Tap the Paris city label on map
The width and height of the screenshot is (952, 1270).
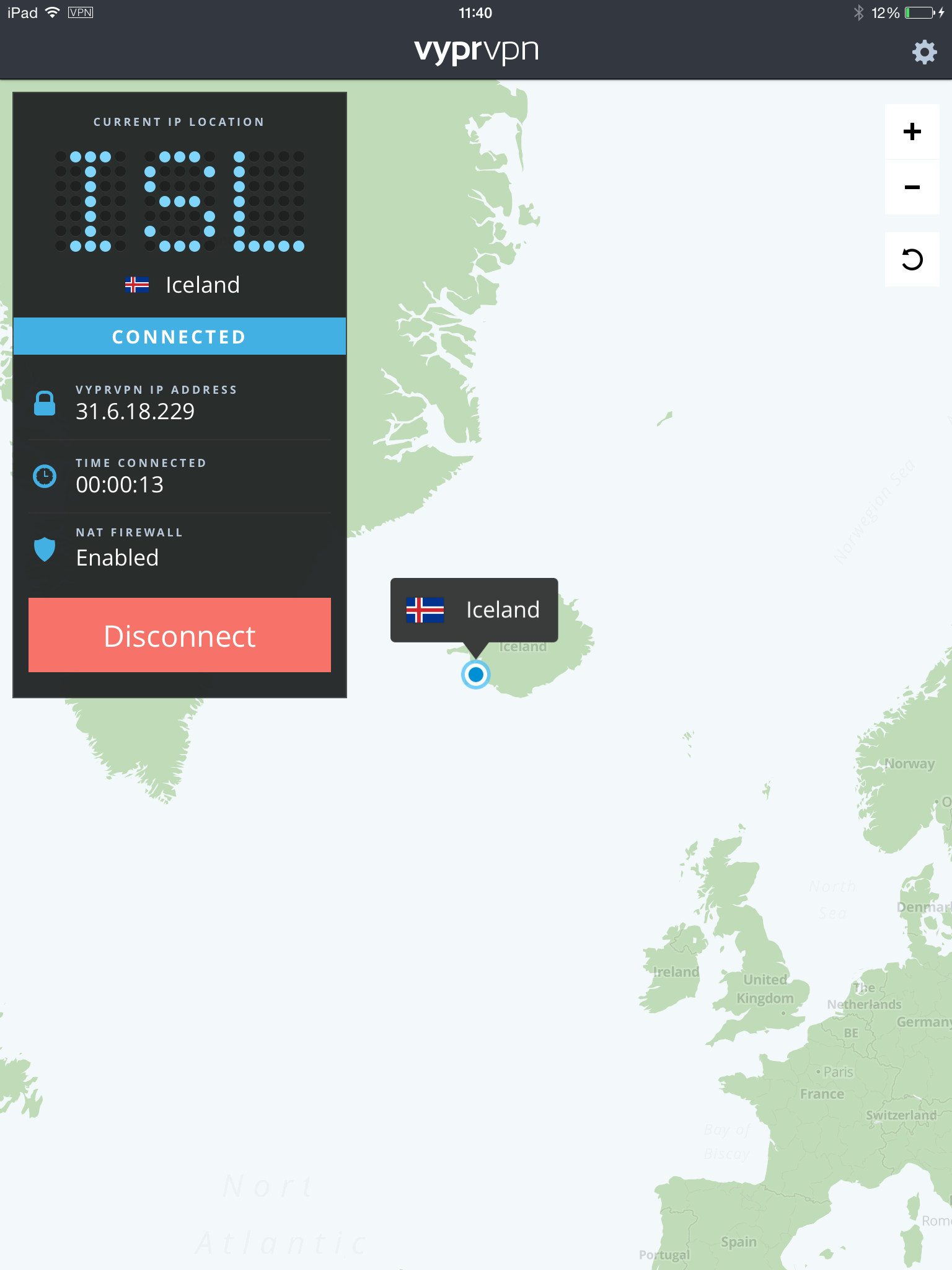(x=838, y=1072)
